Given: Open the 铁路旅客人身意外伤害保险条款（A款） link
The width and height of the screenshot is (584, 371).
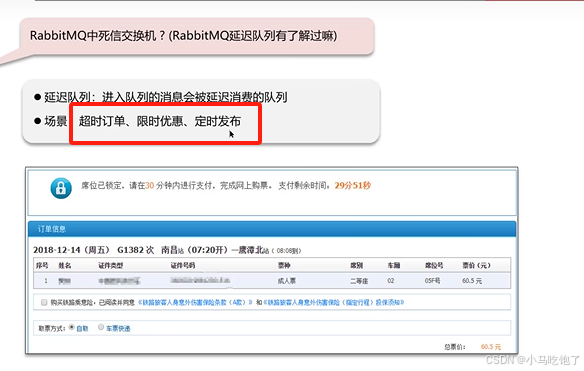Looking at the screenshot, I should coord(195,302).
